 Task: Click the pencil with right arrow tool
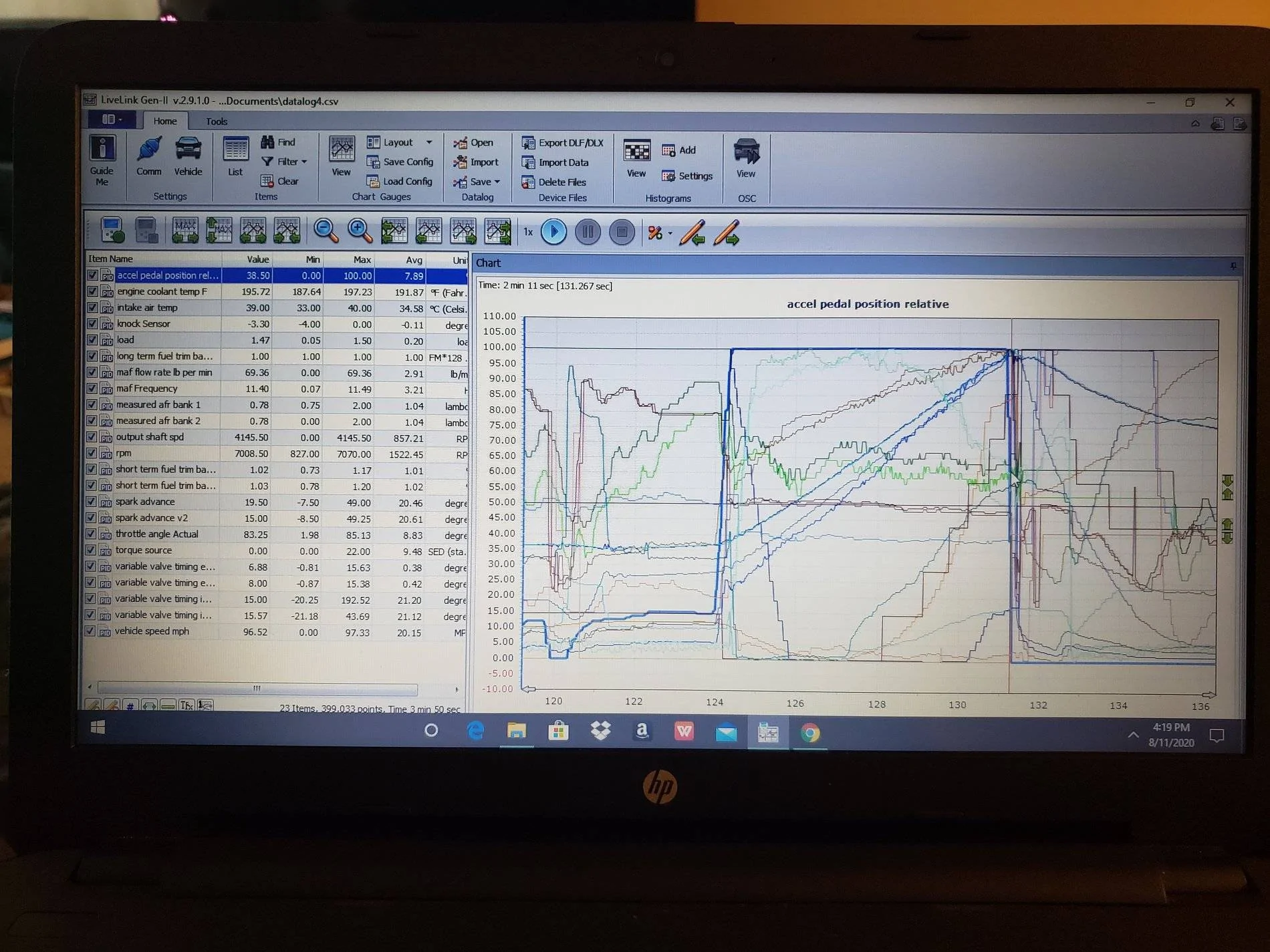click(x=727, y=232)
